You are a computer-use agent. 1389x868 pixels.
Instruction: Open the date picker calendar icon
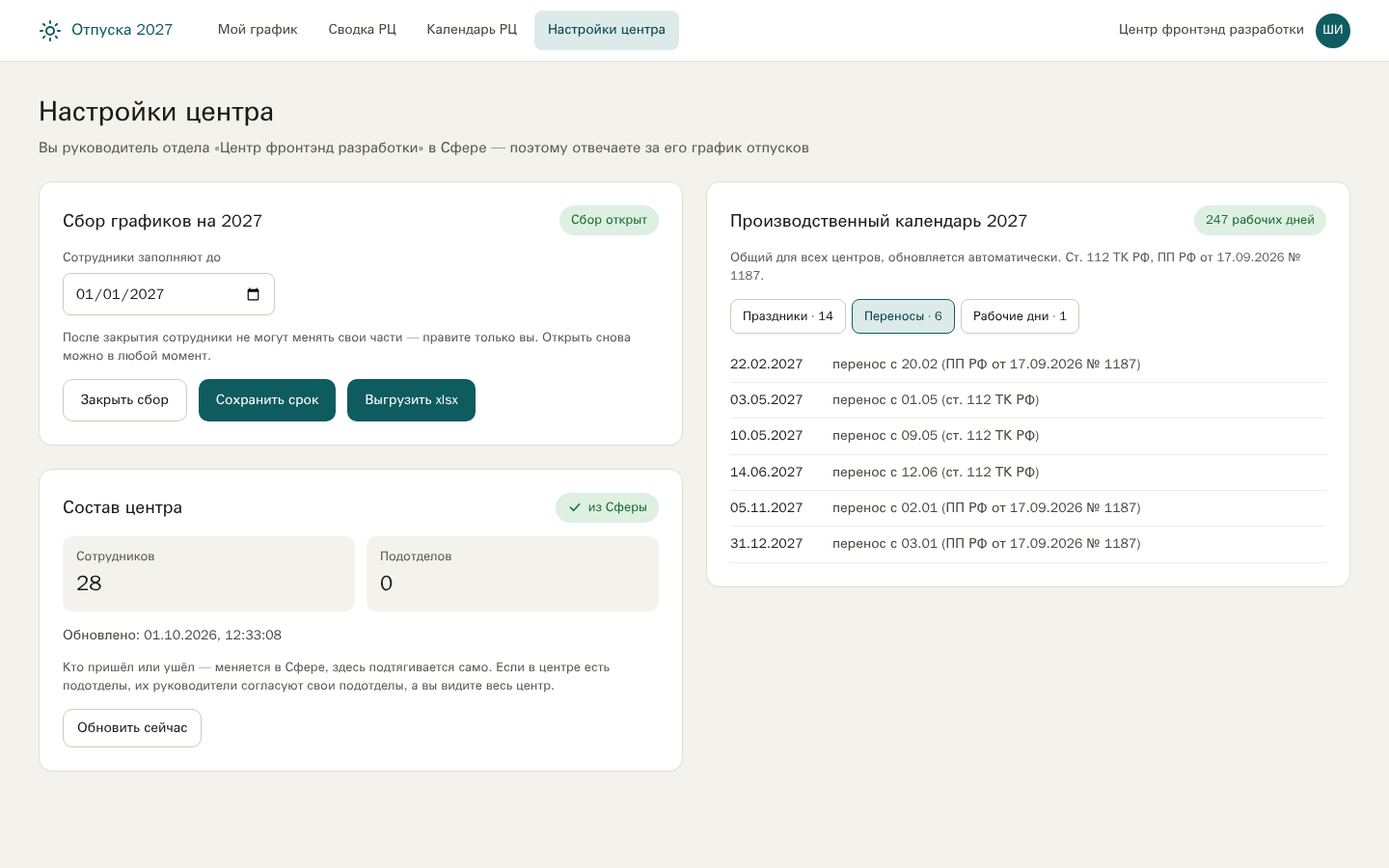(253, 294)
